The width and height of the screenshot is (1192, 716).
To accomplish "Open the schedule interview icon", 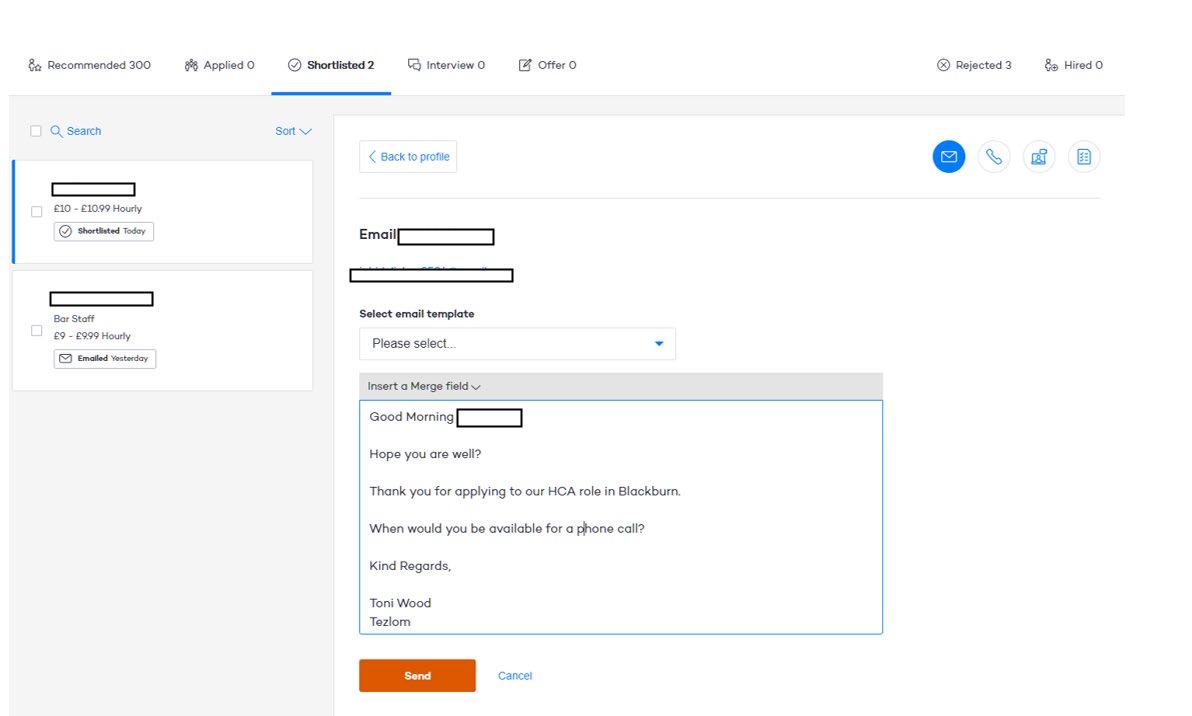I will click(x=1039, y=157).
